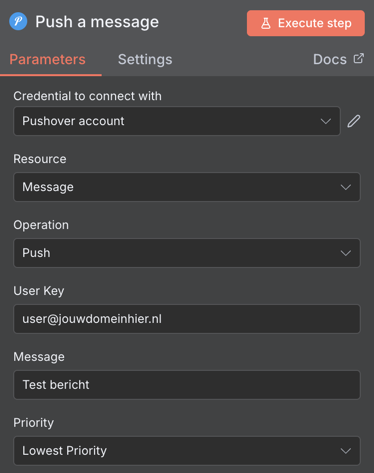Edit credential with the pencil icon

pyautogui.click(x=354, y=121)
